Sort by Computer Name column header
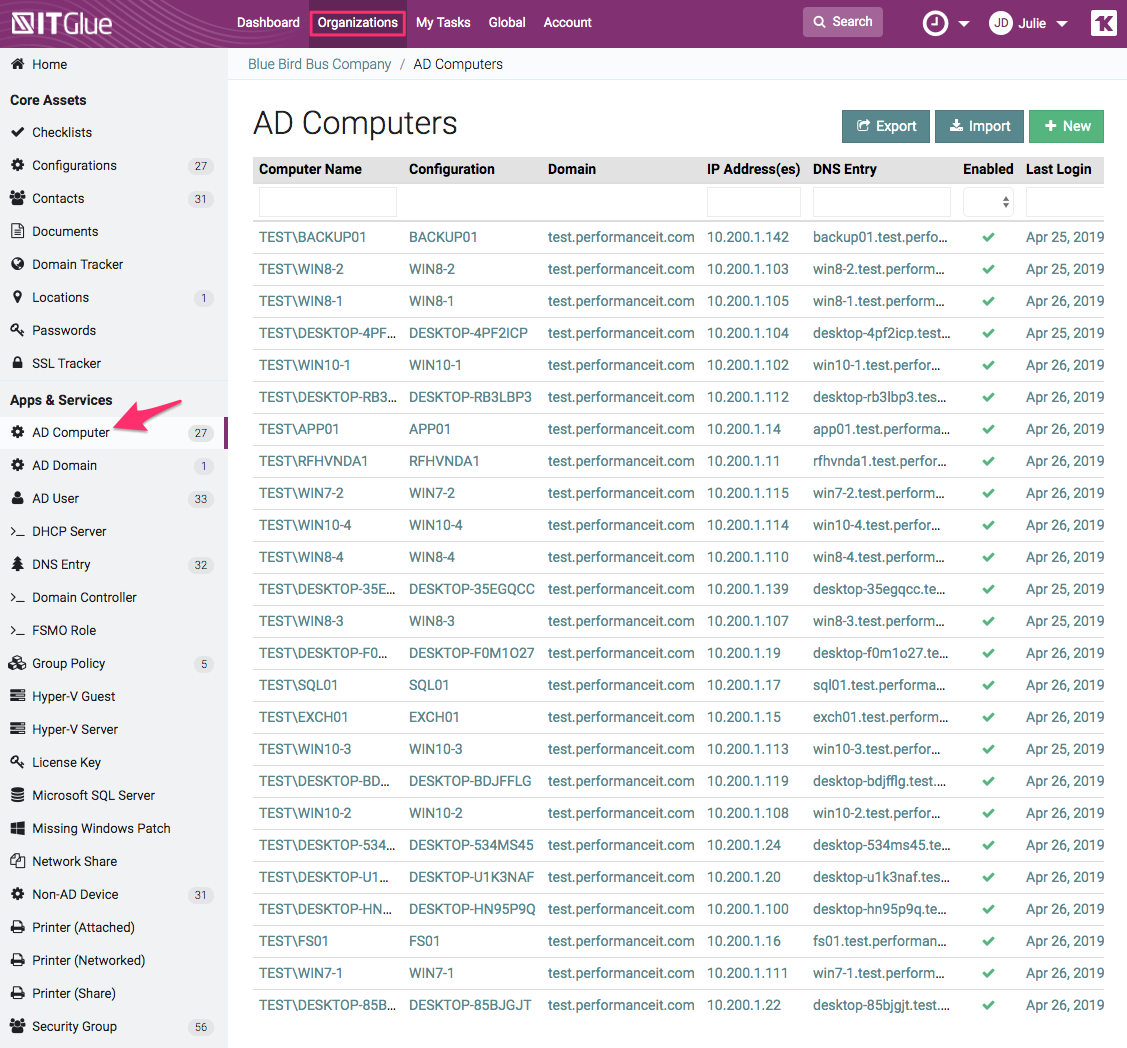 pos(310,169)
